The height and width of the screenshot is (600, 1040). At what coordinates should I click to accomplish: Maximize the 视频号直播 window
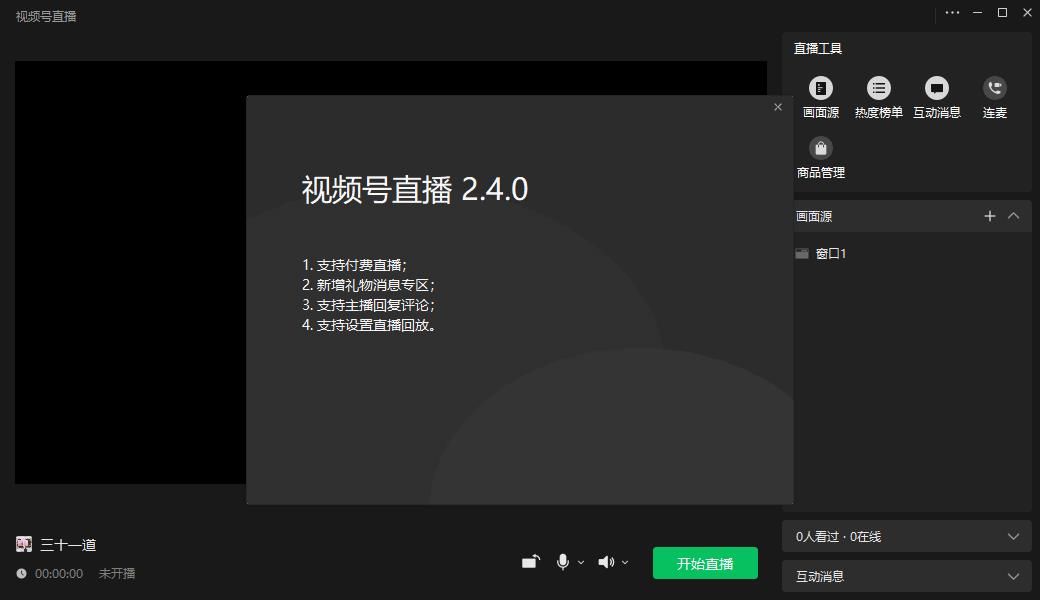[1002, 13]
